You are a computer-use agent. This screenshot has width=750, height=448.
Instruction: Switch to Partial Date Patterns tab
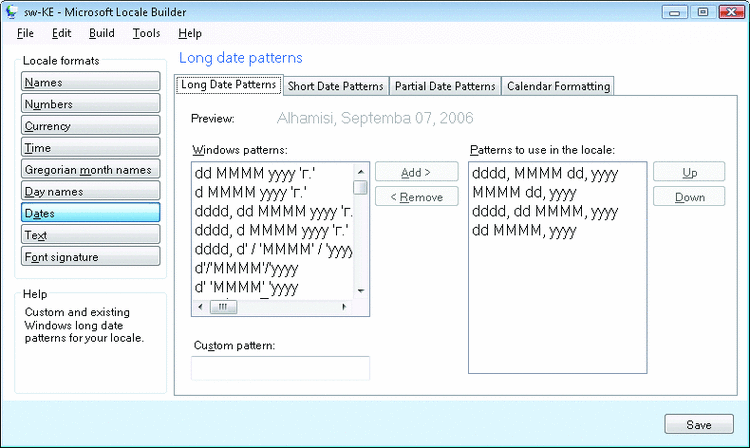point(445,86)
